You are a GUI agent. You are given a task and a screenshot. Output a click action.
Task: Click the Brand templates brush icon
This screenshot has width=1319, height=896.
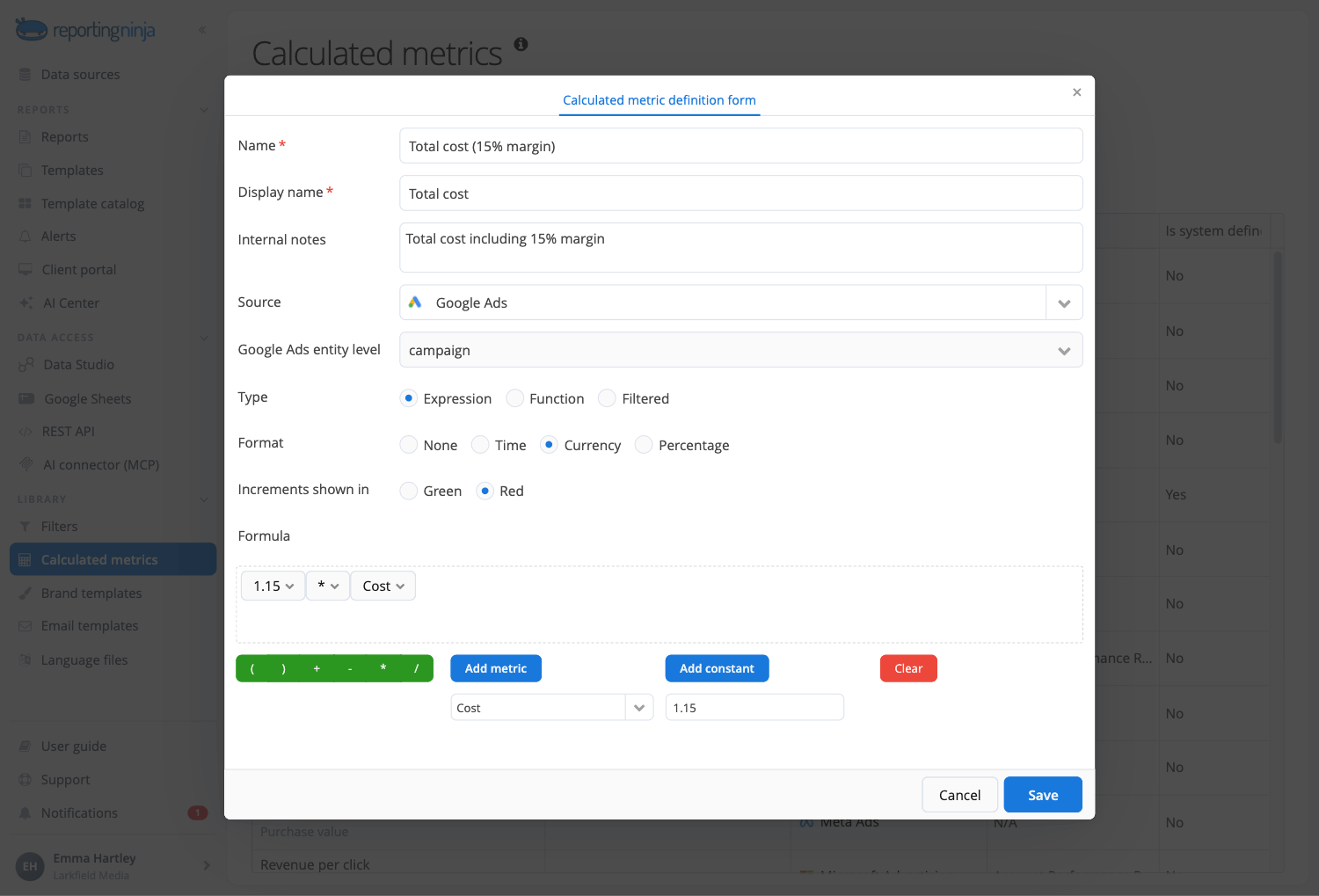pyautogui.click(x=26, y=594)
